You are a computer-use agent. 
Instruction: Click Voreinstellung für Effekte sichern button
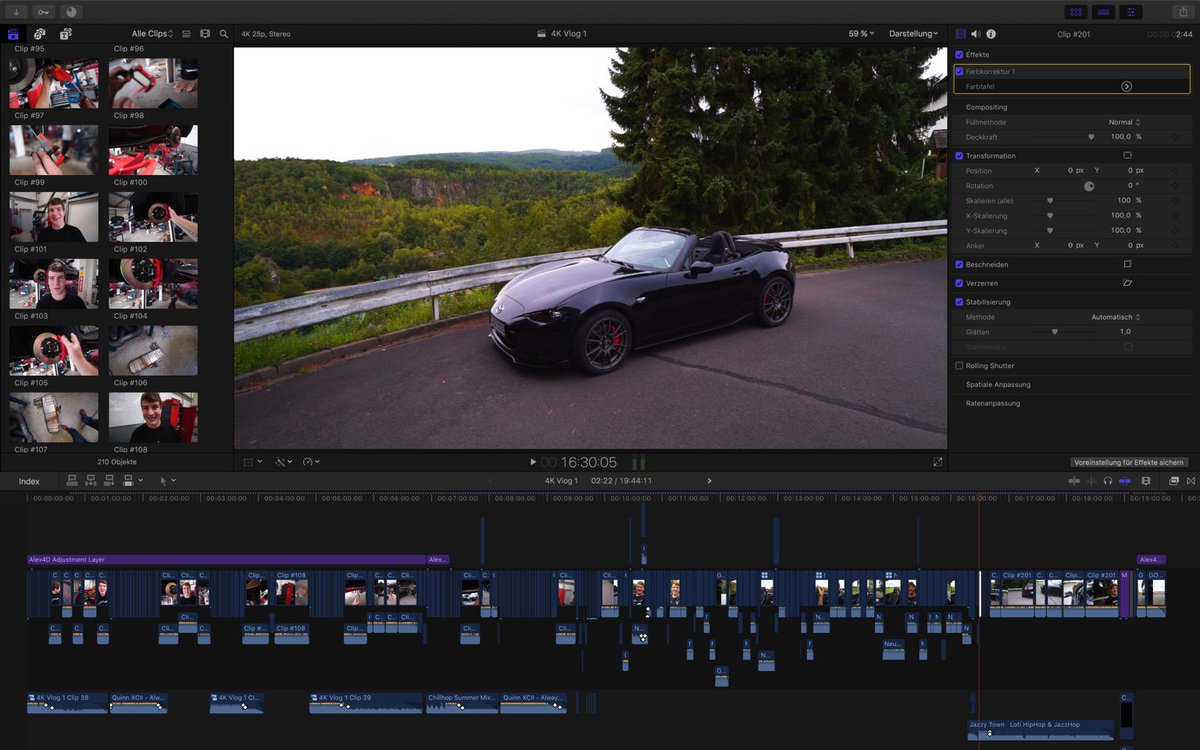(1129, 462)
